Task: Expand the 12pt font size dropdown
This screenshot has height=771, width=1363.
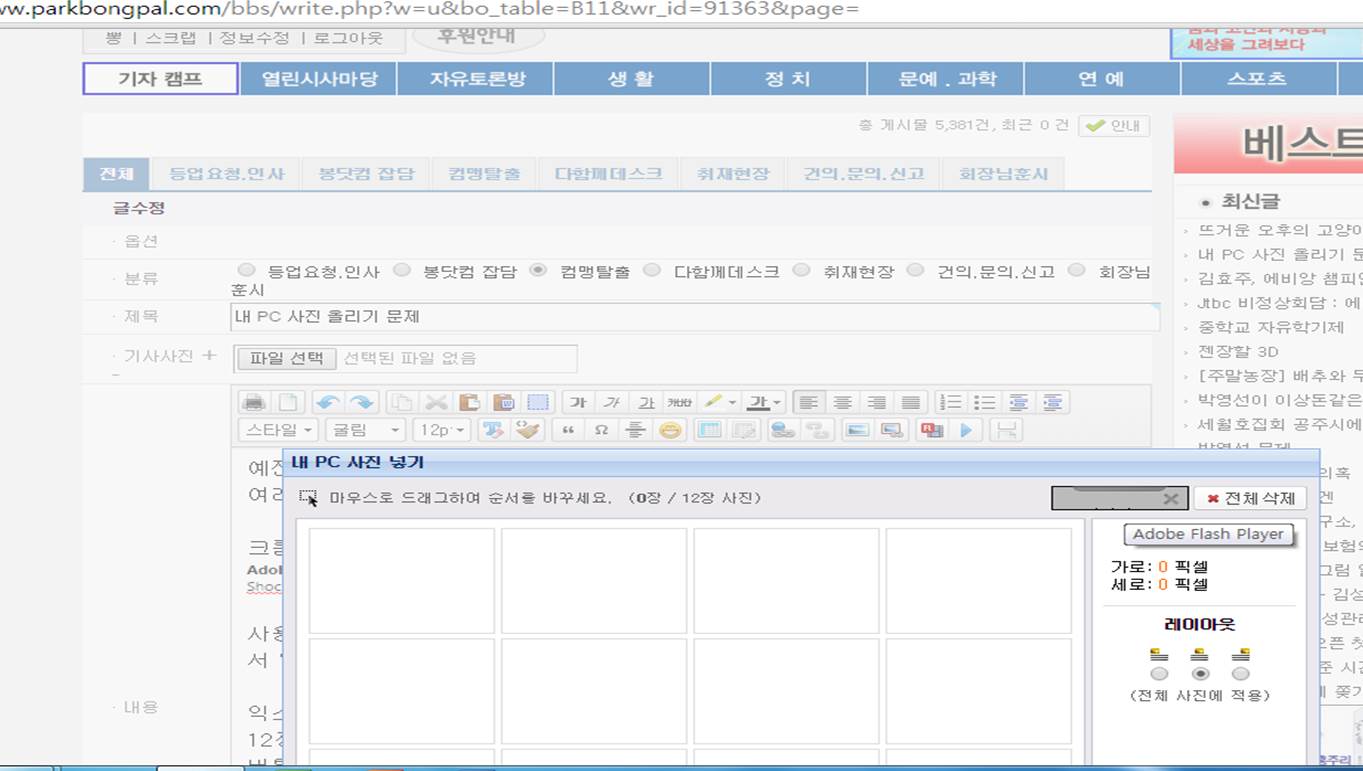Action: [x=442, y=430]
